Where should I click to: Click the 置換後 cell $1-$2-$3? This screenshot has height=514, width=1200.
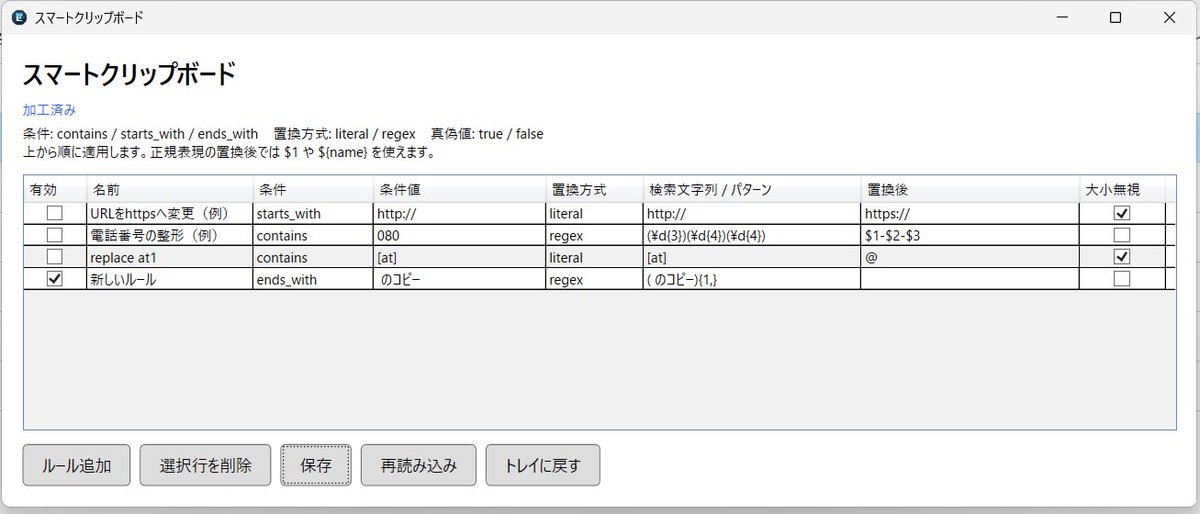[970, 235]
